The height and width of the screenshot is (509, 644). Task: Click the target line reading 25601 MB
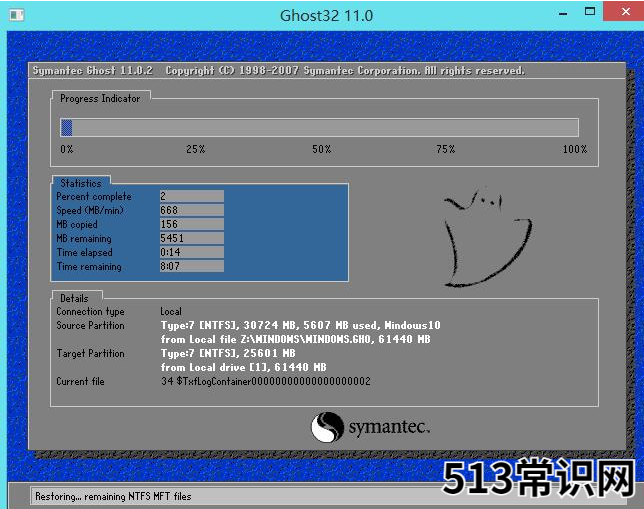228,353
